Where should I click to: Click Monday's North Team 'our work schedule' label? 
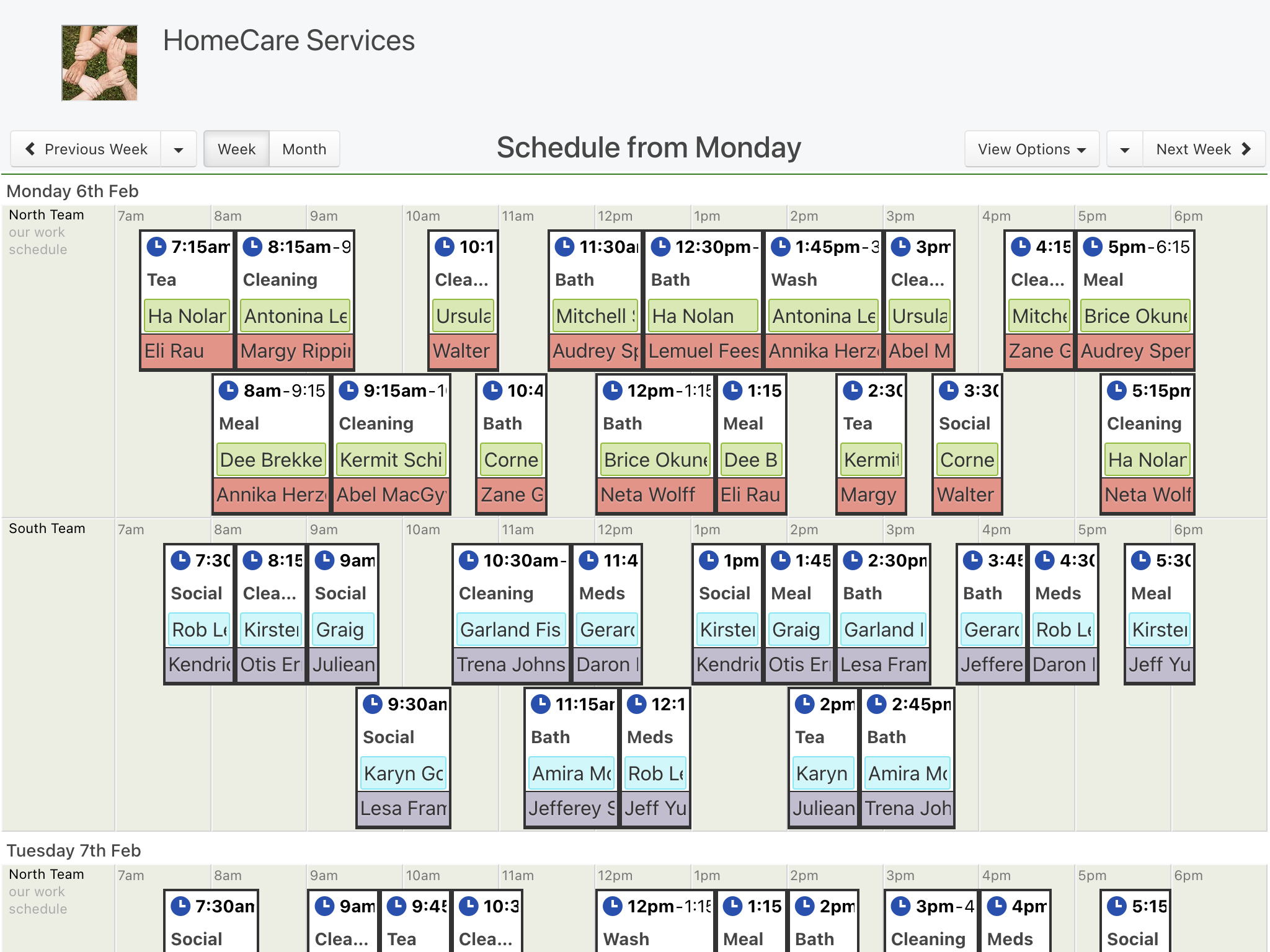(38, 240)
